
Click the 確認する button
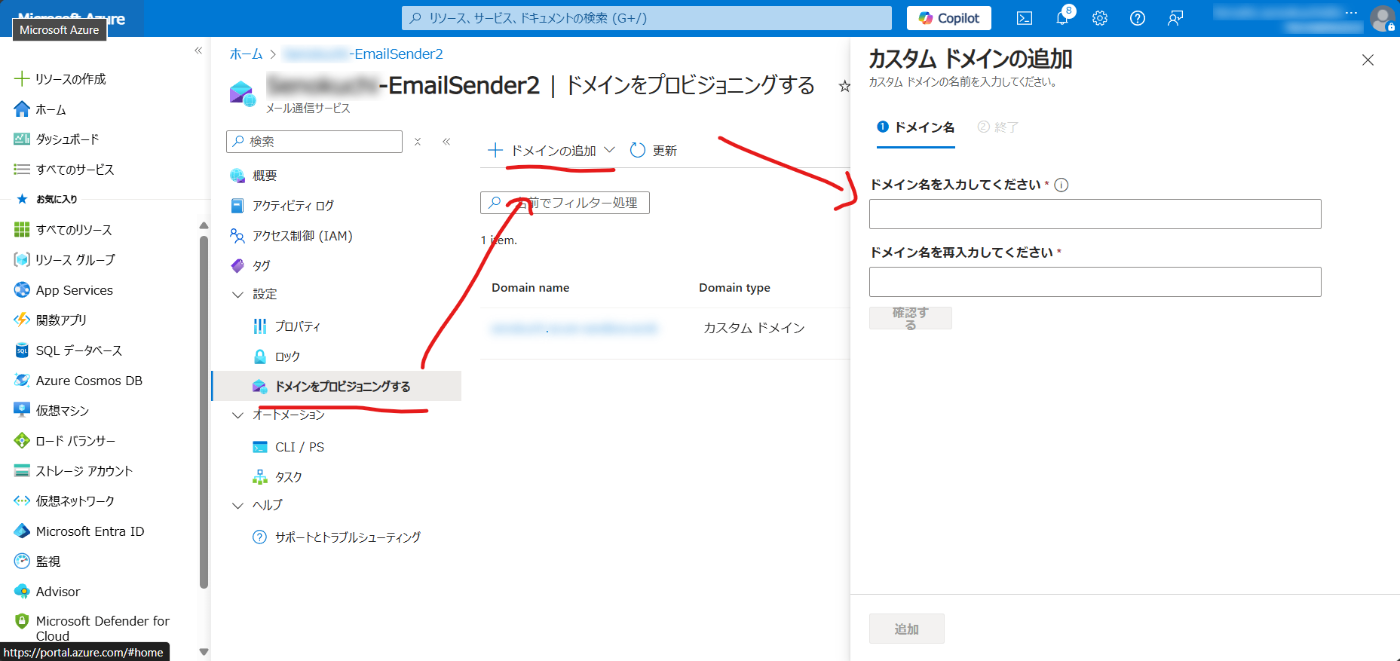tap(910, 318)
